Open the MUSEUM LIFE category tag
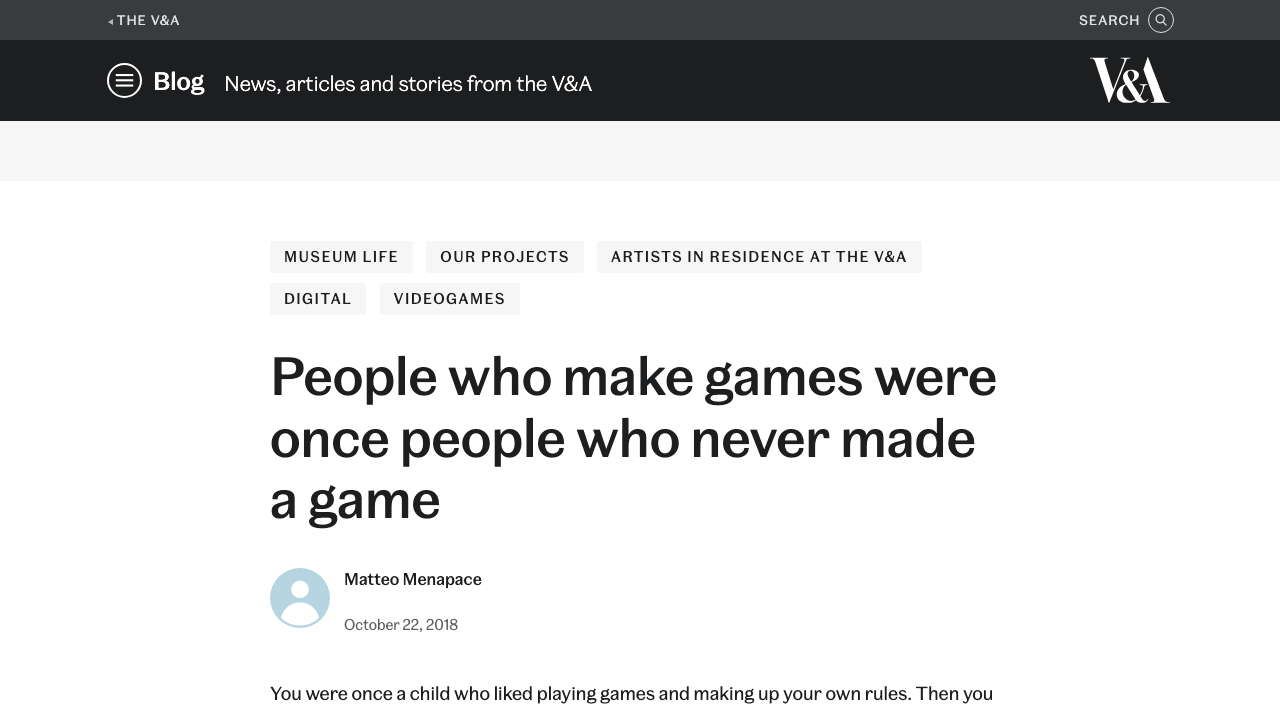The image size is (1280, 720). click(341, 257)
